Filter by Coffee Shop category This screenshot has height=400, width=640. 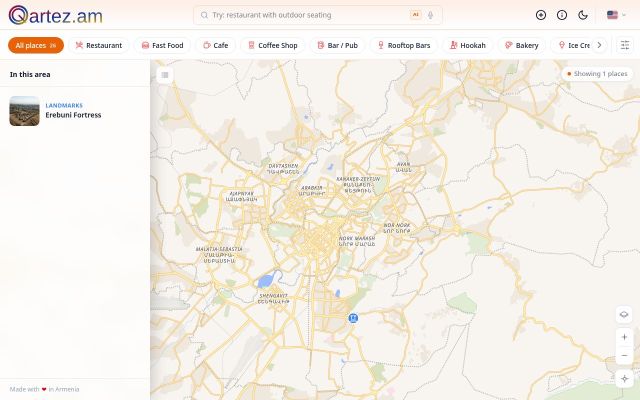click(x=273, y=45)
